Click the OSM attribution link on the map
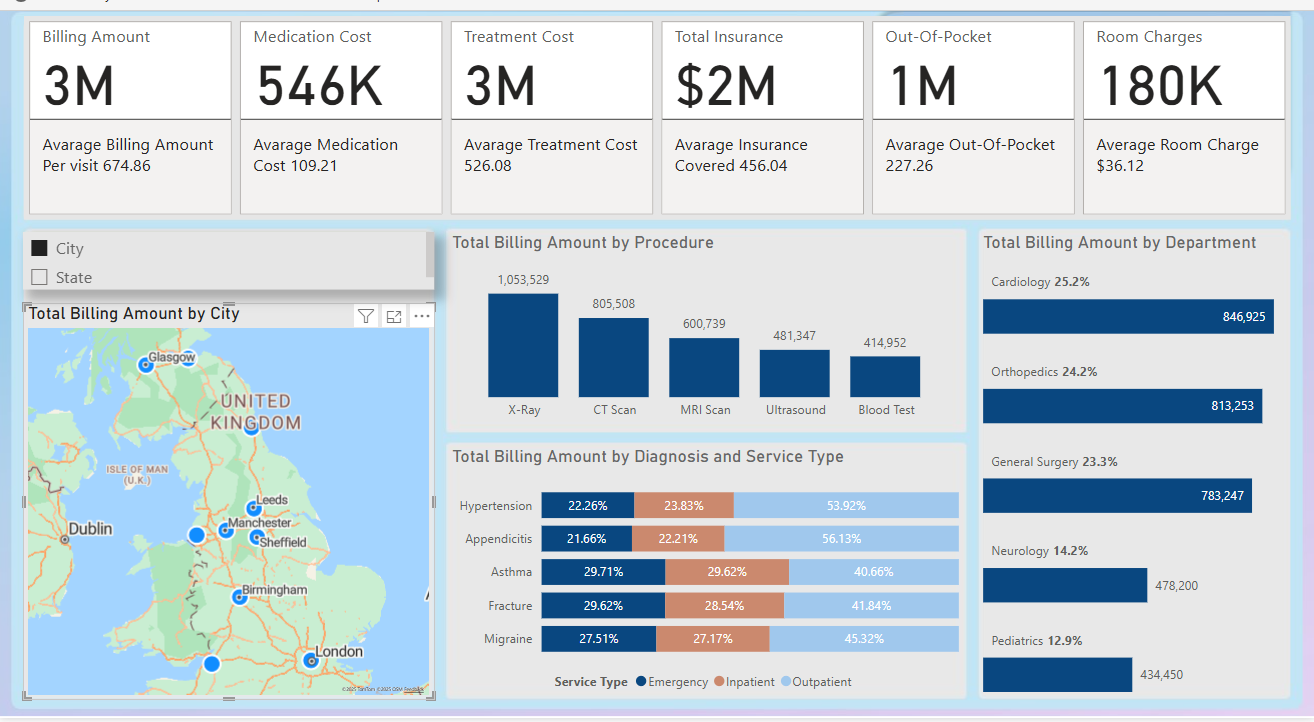The width and height of the screenshot is (1314, 722). (397, 688)
